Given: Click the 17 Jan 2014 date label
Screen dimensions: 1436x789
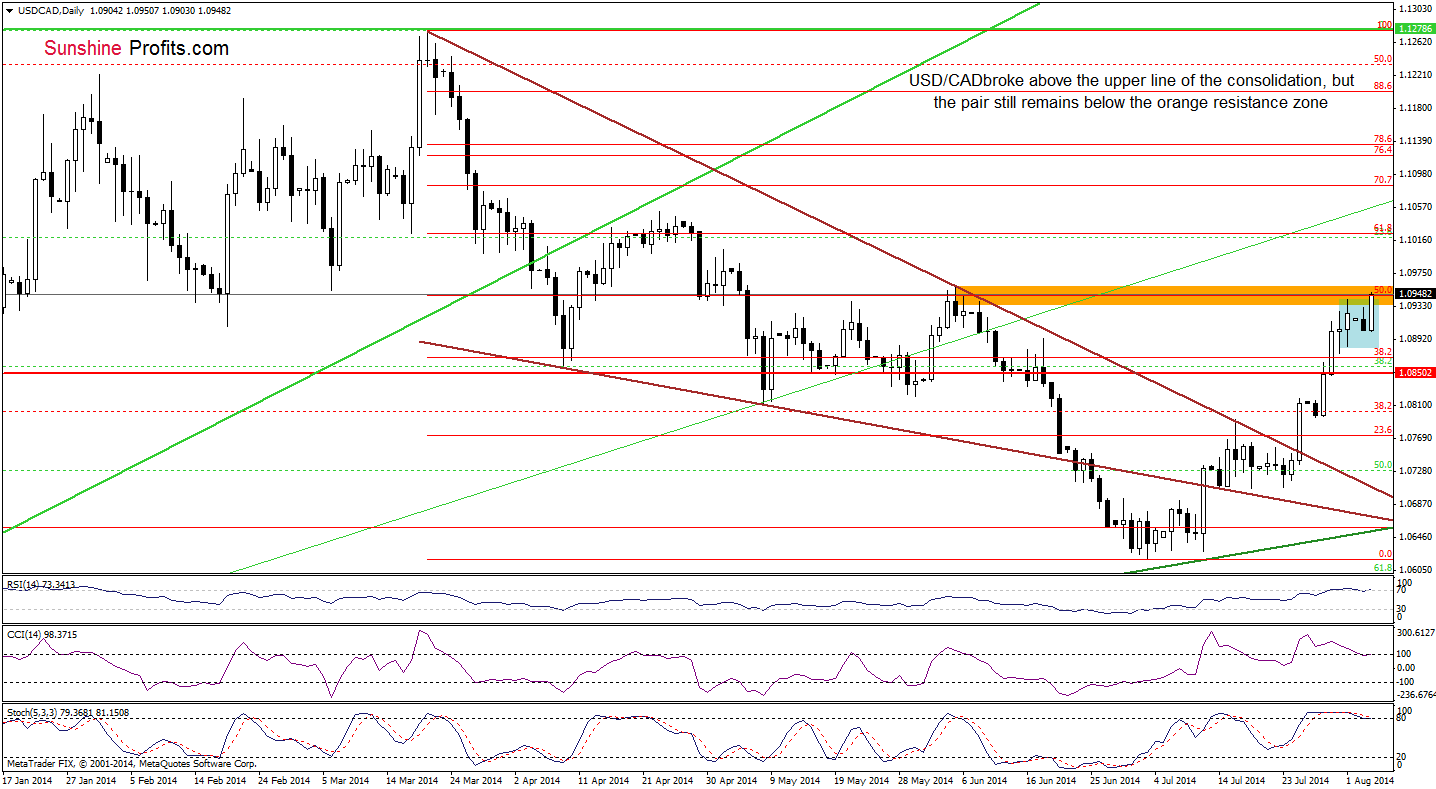Looking at the screenshot, I should click(x=27, y=779).
